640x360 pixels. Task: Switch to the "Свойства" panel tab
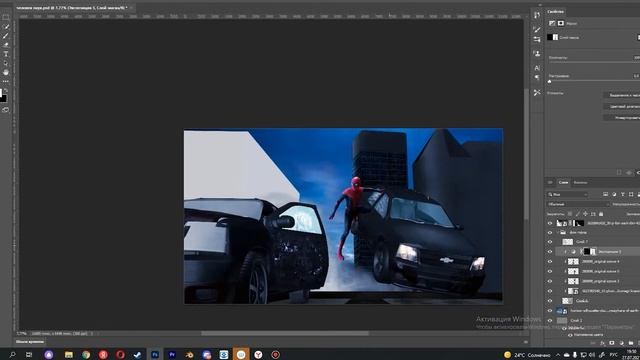(x=556, y=11)
